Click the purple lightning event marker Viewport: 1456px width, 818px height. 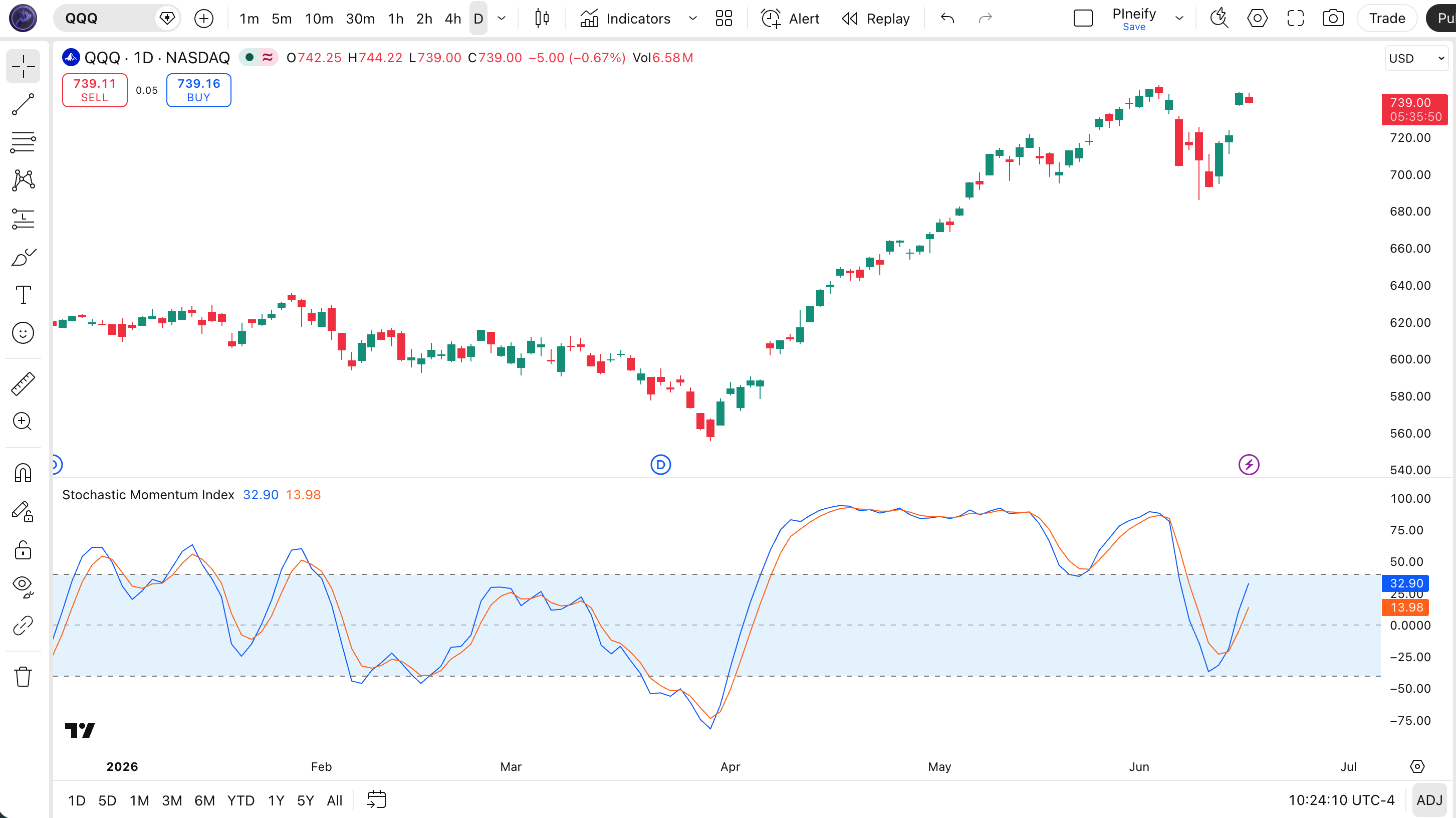[1249, 465]
